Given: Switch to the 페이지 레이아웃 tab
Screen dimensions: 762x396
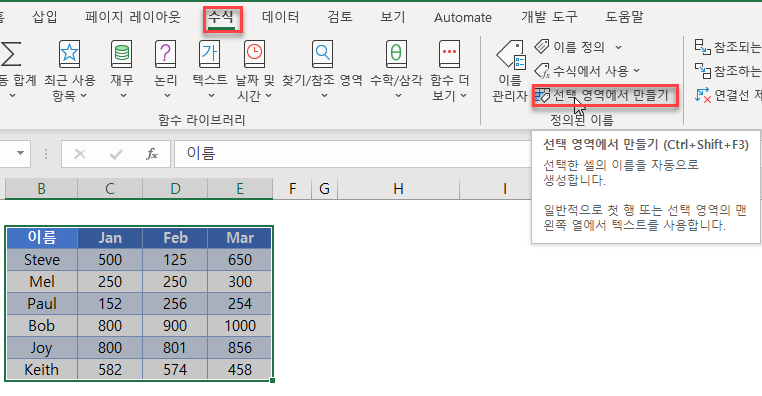Looking at the screenshot, I should pos(133,17).
